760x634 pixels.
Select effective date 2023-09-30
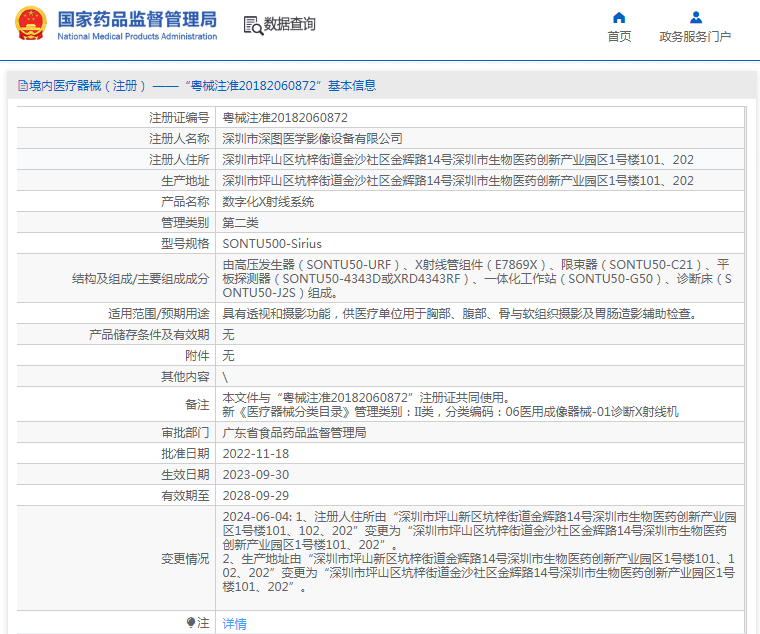(x=255, y=475)
